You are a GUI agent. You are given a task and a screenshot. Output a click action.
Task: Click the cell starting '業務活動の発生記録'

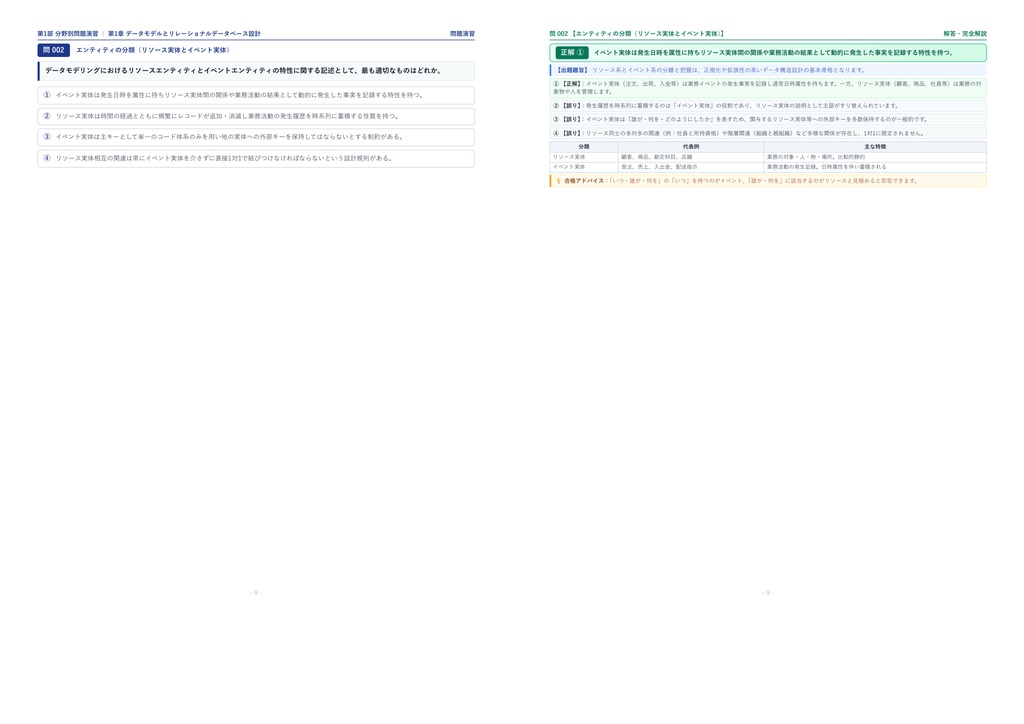875,167
